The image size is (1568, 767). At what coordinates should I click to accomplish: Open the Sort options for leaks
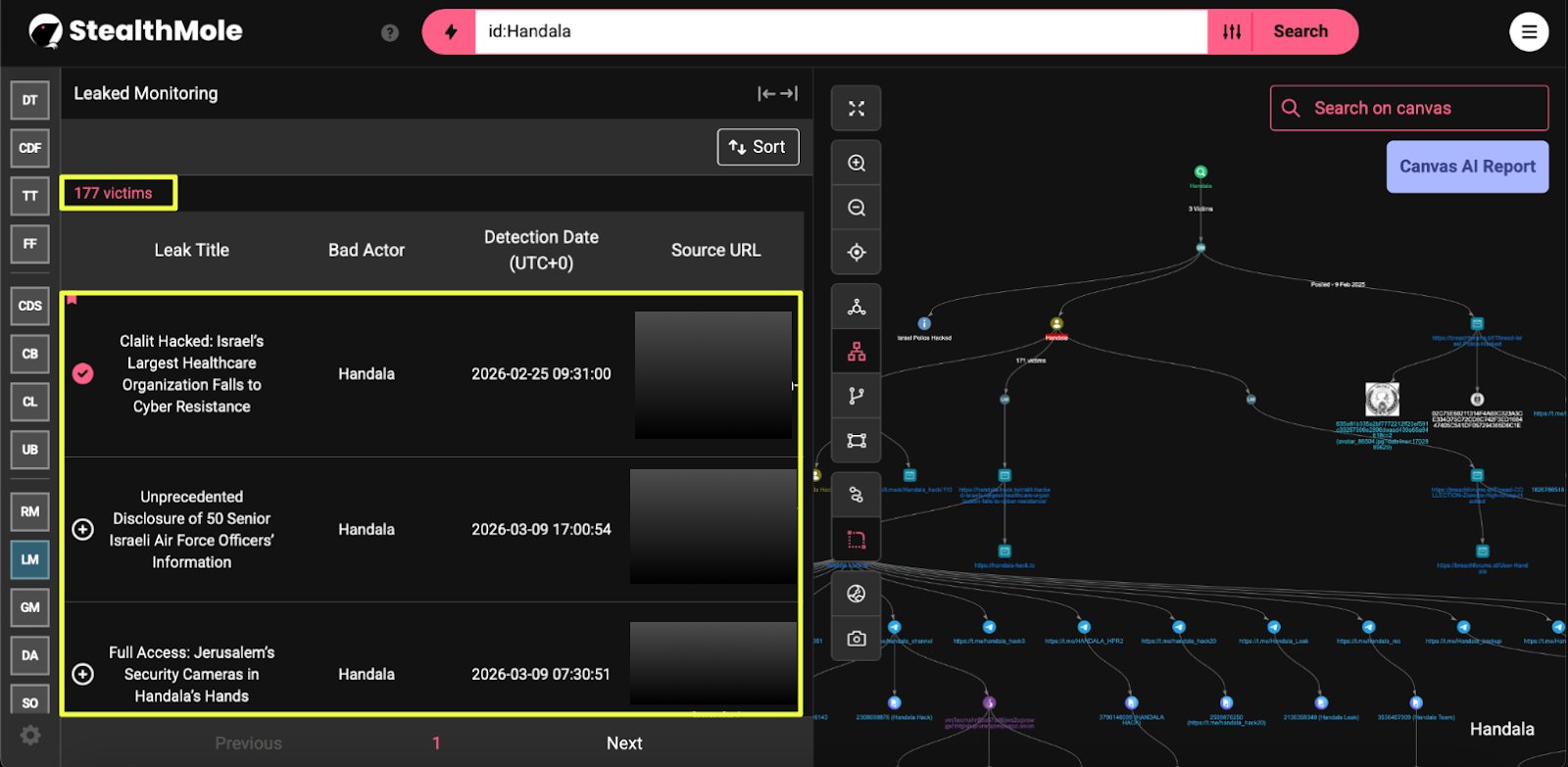pyautogui.click(x=758, y=147)
